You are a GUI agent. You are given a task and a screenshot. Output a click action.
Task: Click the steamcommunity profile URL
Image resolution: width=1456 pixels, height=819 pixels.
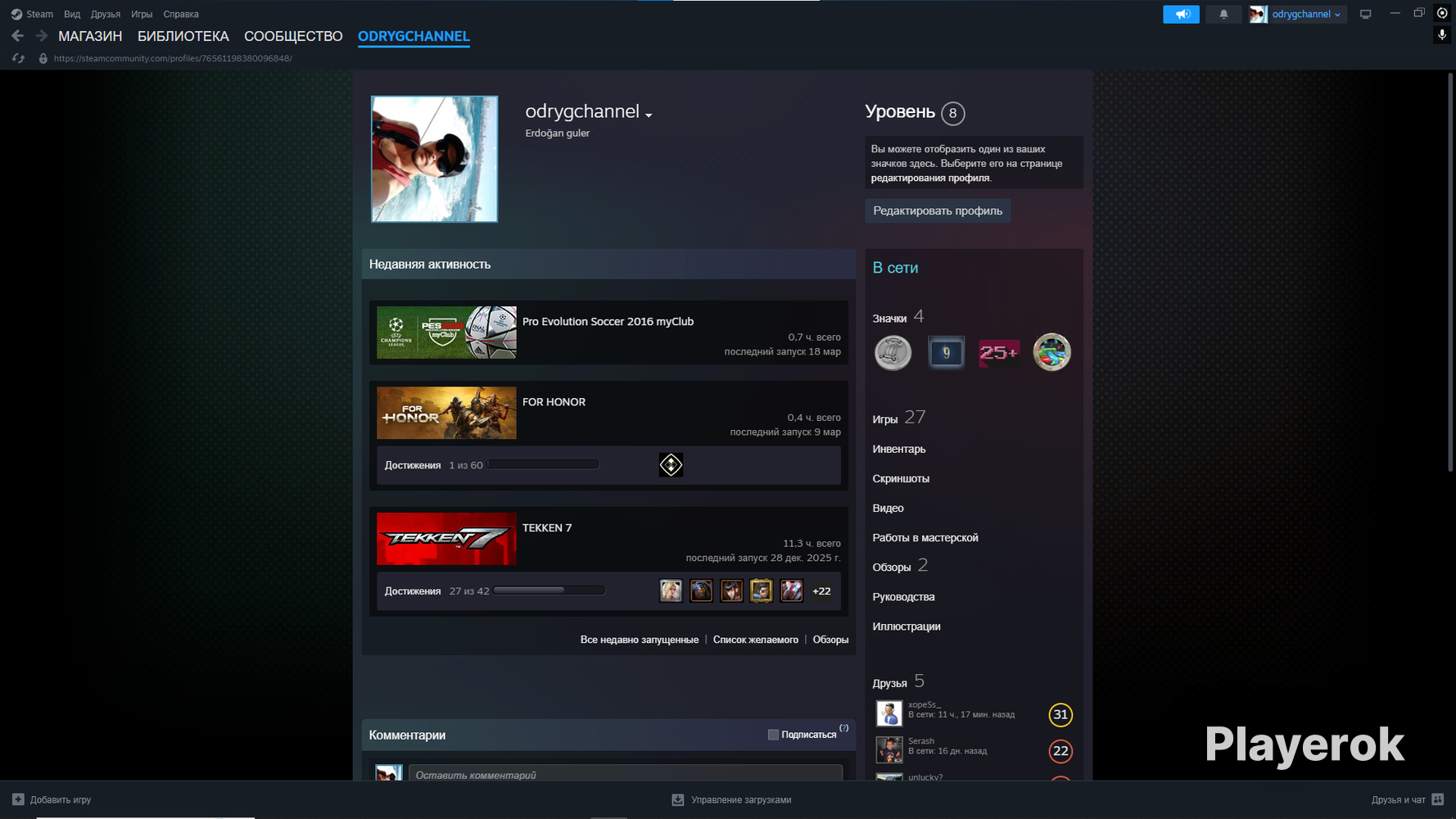pyautogui.click(x=173, y=58)
